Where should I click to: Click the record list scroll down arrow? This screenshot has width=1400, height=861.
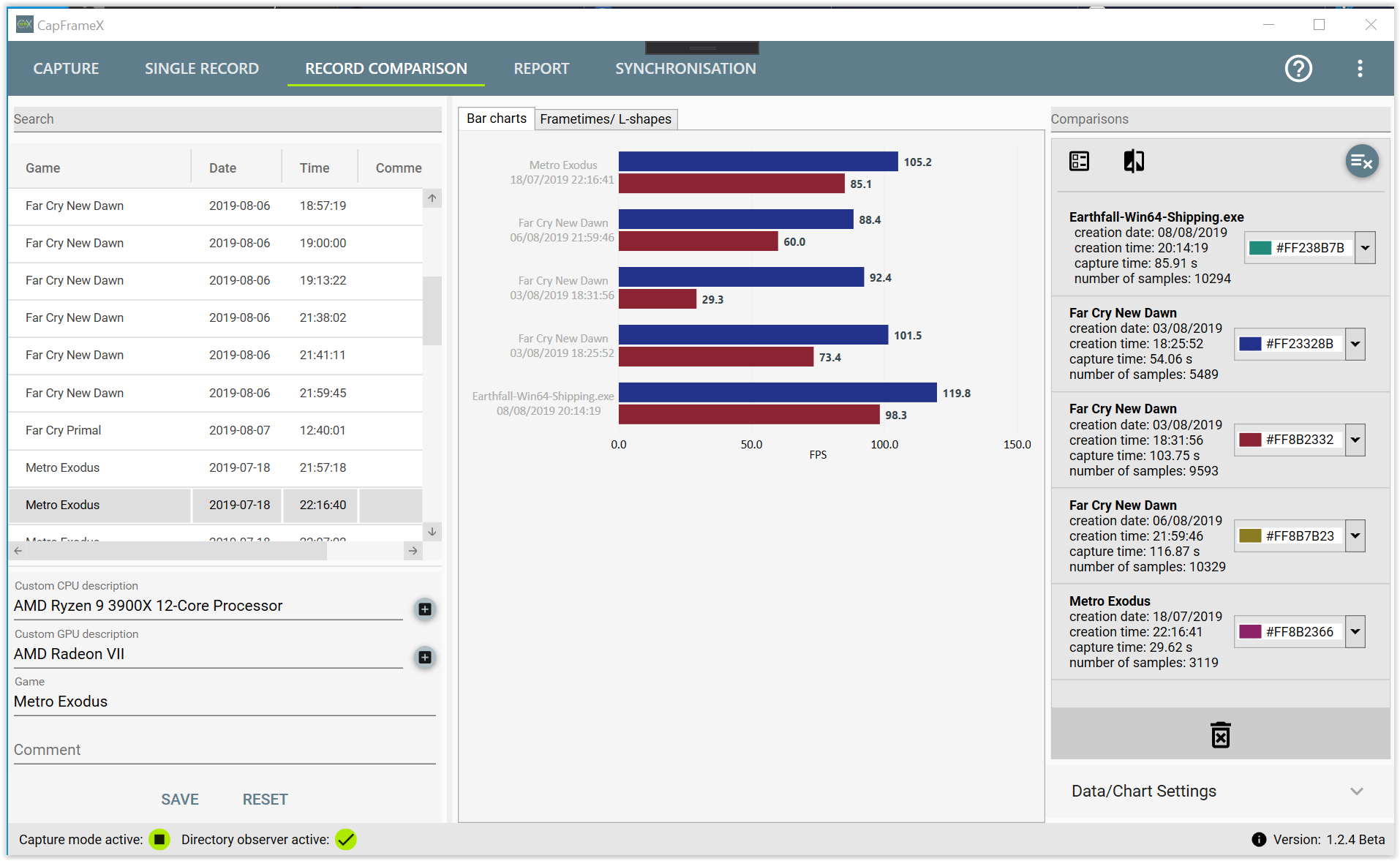pos(432,532)
